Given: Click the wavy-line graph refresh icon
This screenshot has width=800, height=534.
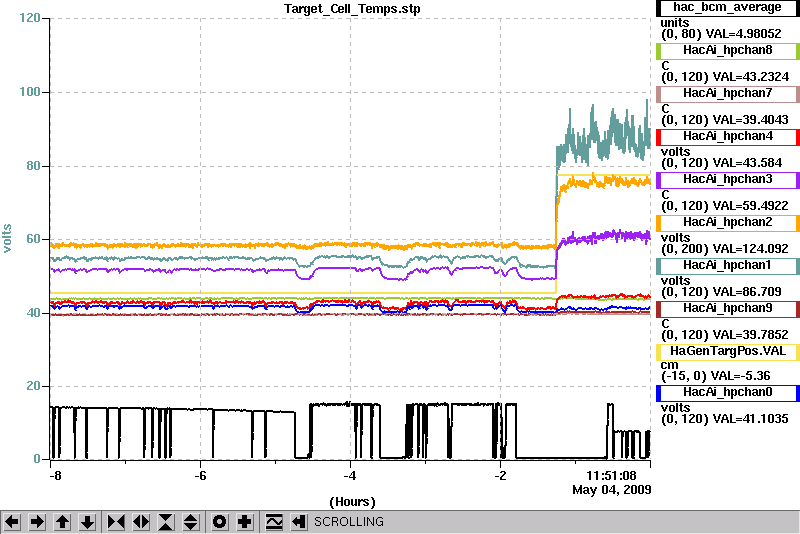Looking at the screenshot, I should pos(274,522).
